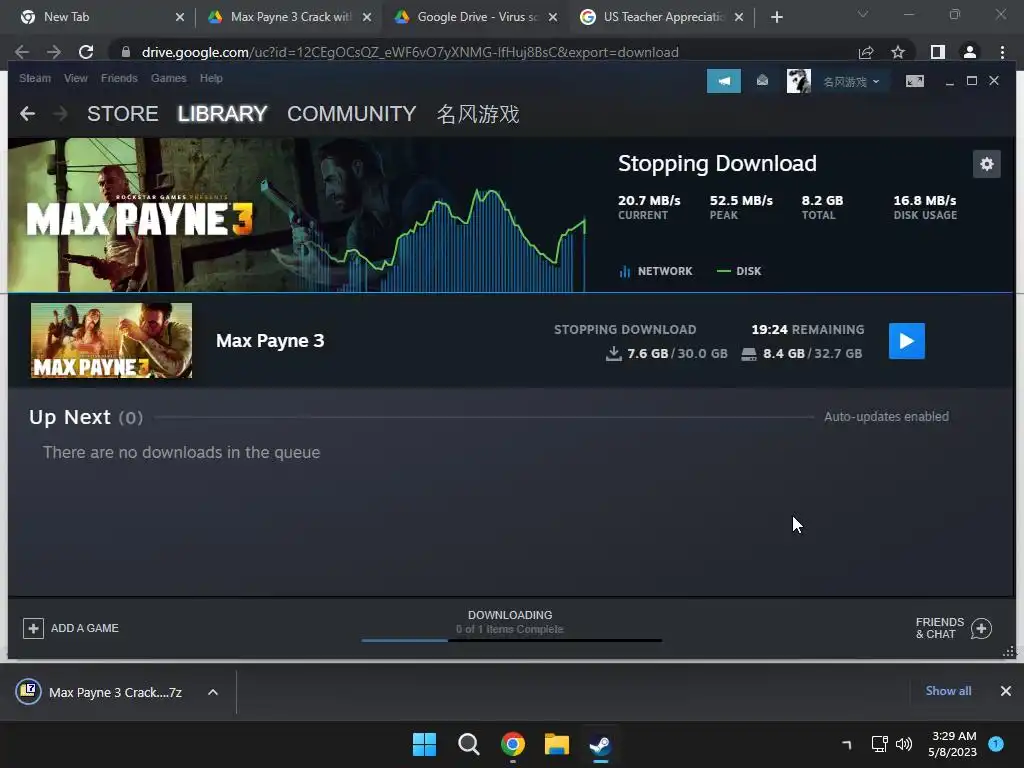Open the View menu
The image size is (1024, 768).
[76, 78]
